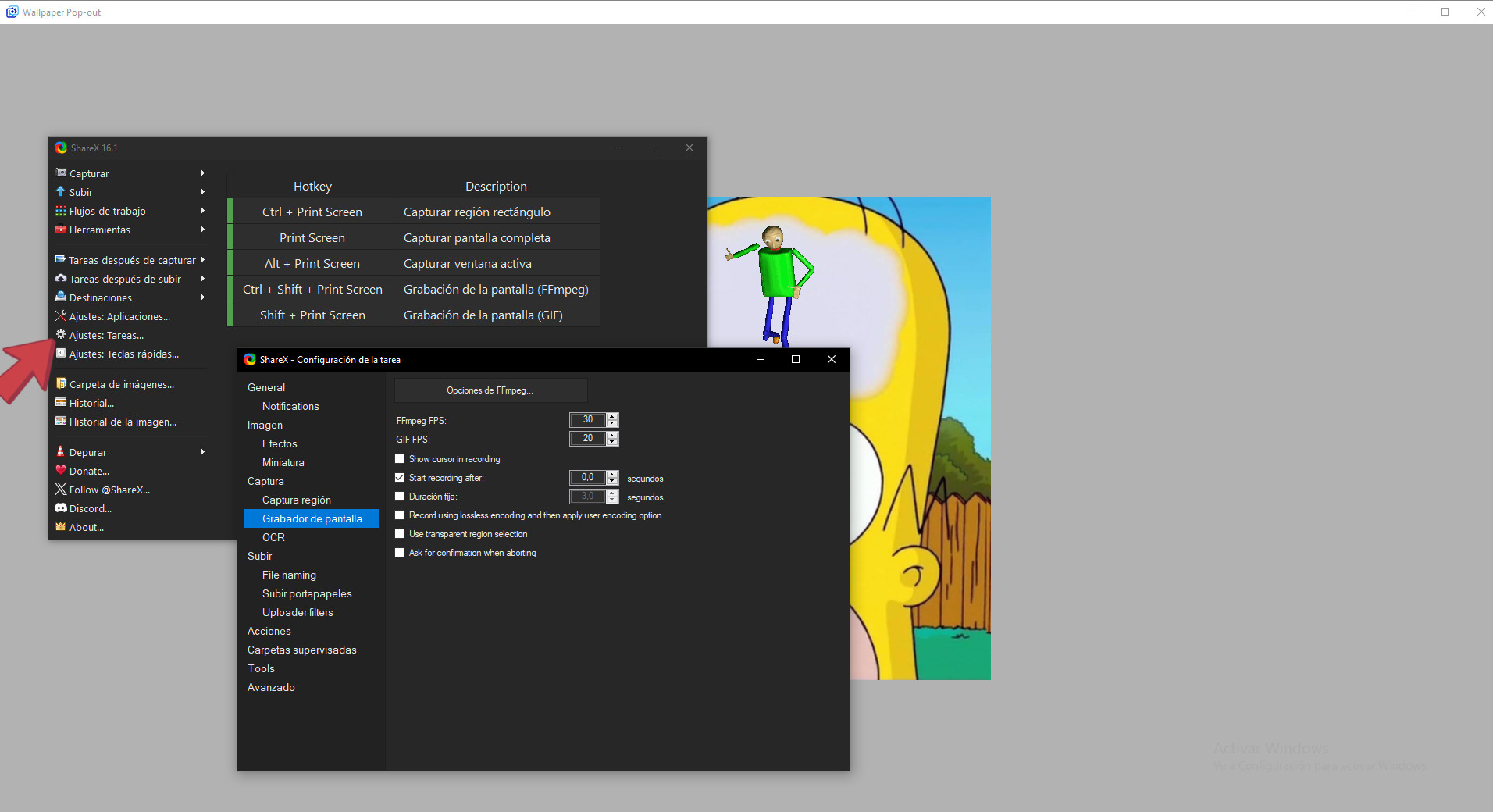
Task: Click the About crown icon
Action: point(61,527)
